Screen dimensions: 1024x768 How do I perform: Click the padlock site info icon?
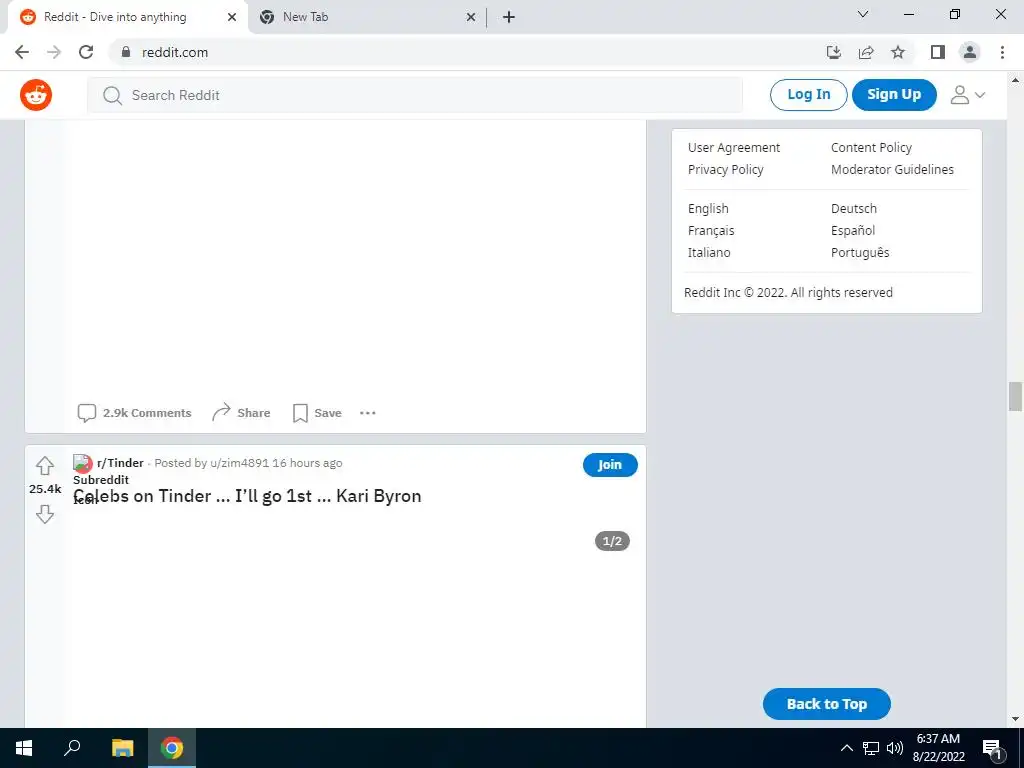(x=126, y=52)
